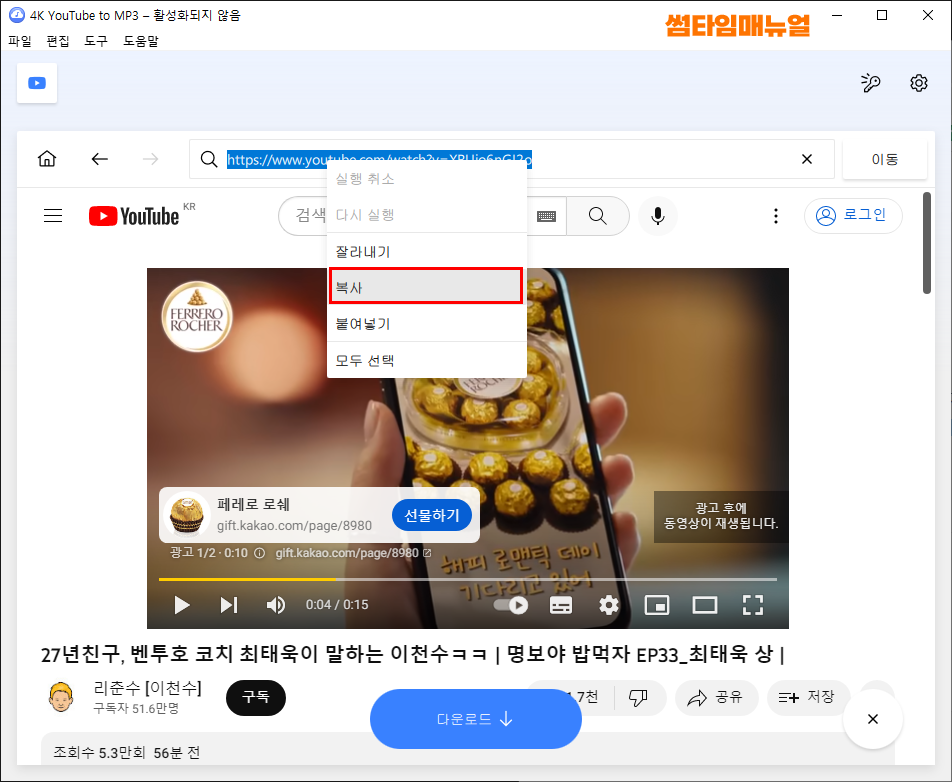
Task: Dislike the video with thumbs-down
Action: (638, 698)
